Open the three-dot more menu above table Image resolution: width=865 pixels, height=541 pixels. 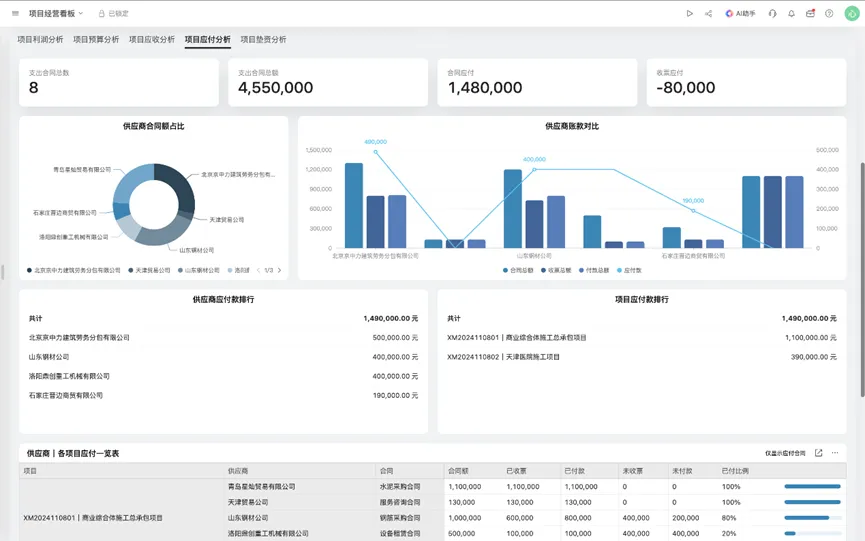(835, 453)
